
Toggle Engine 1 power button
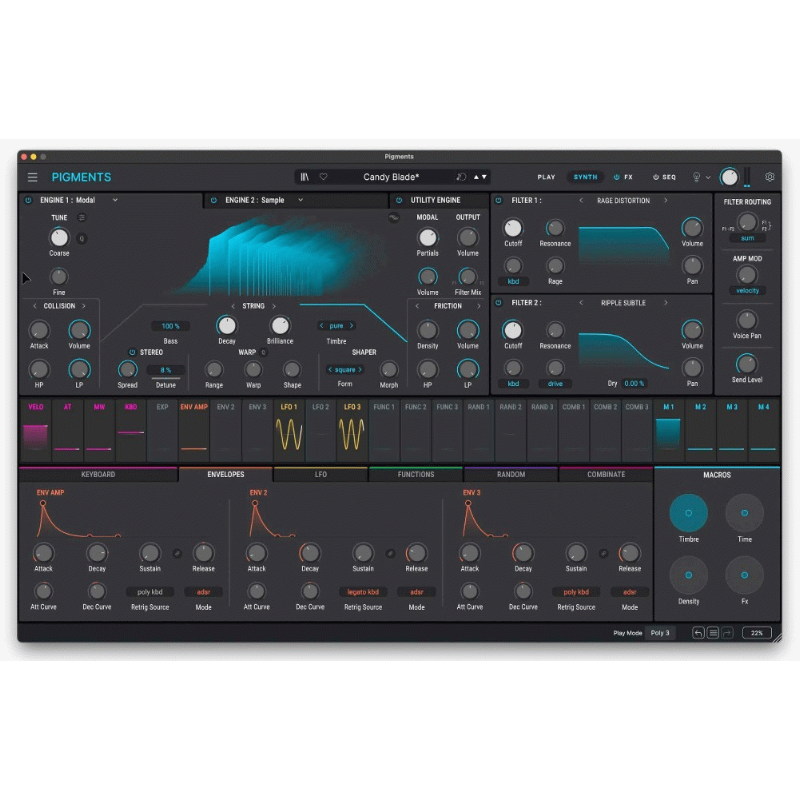(x=27, y=200)
